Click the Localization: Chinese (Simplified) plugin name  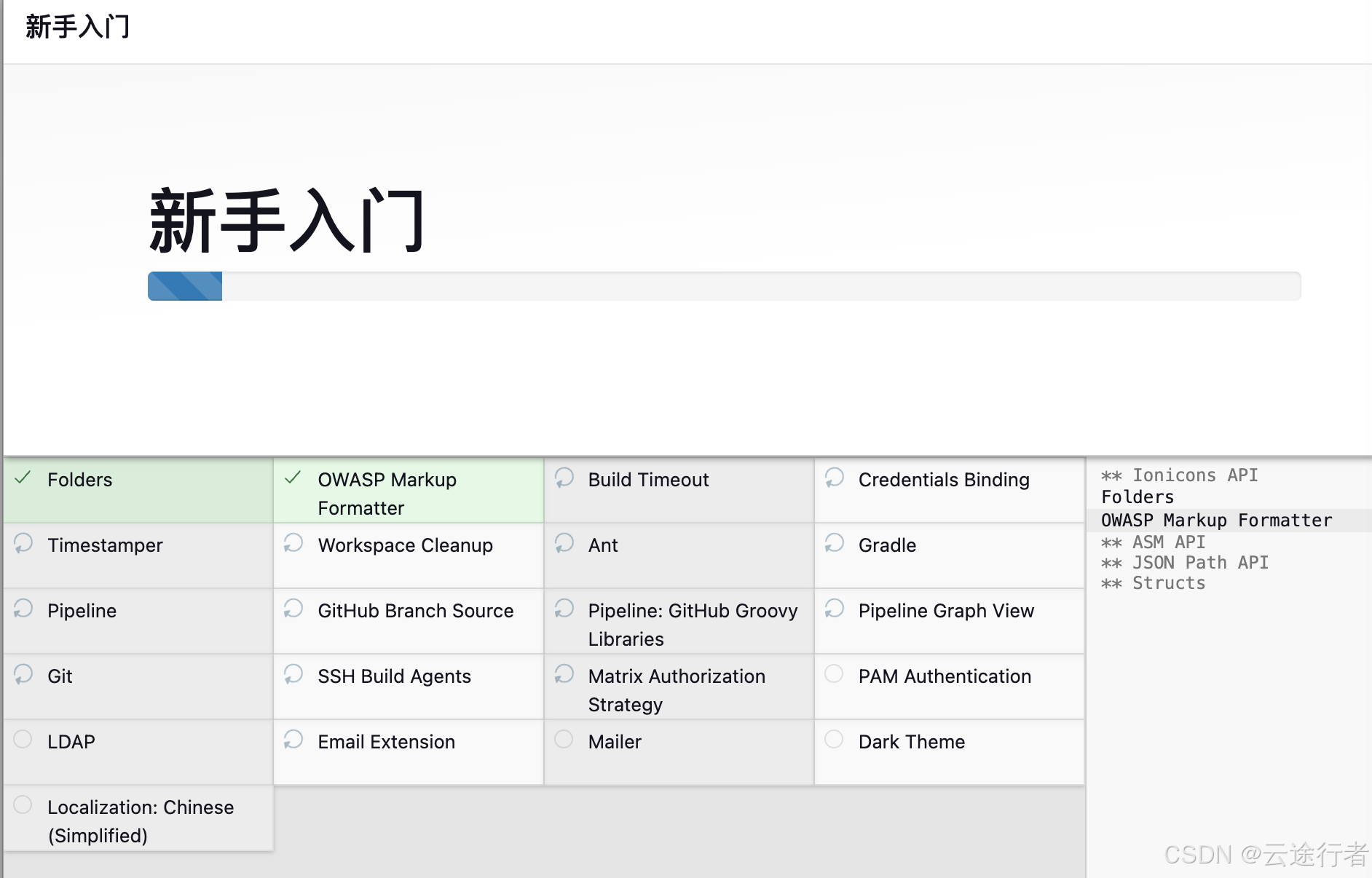coord(141,821)
